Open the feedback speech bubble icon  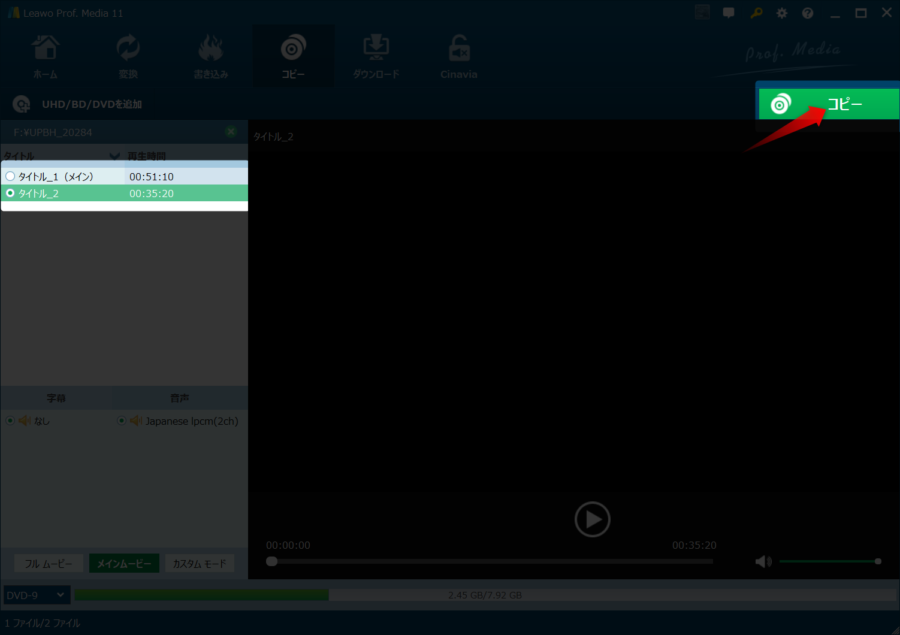tap(729, 14)
